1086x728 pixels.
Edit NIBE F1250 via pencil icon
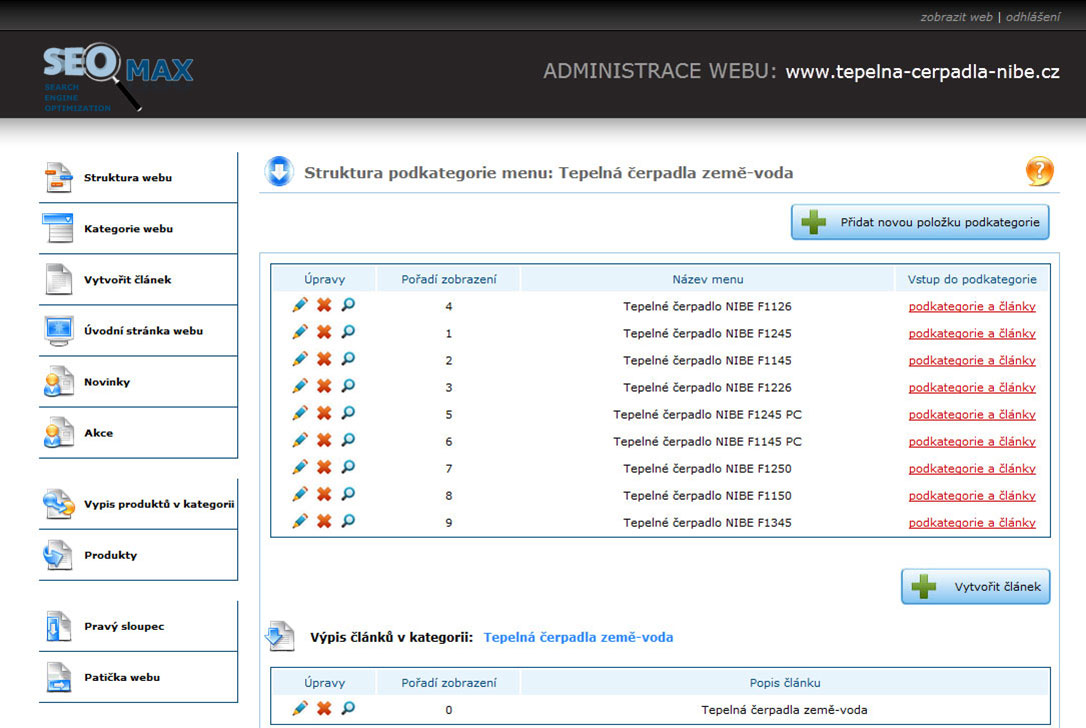pyautogui.click(x=300, y=467)
